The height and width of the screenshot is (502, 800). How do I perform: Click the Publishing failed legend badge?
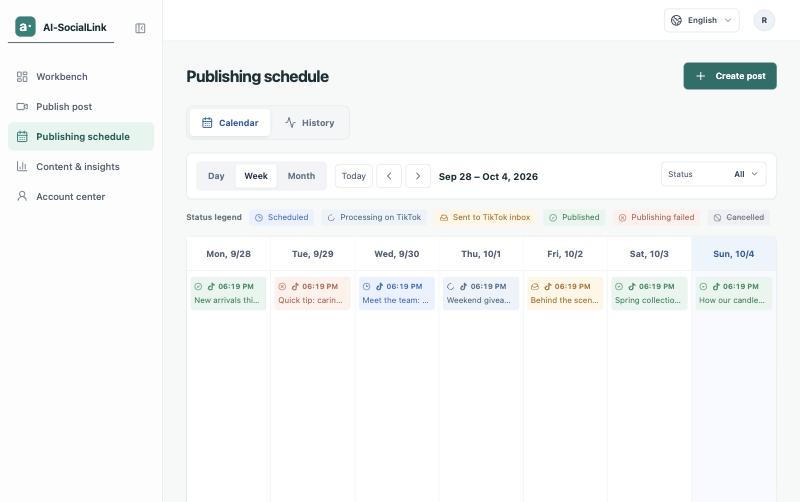point(657,217)
